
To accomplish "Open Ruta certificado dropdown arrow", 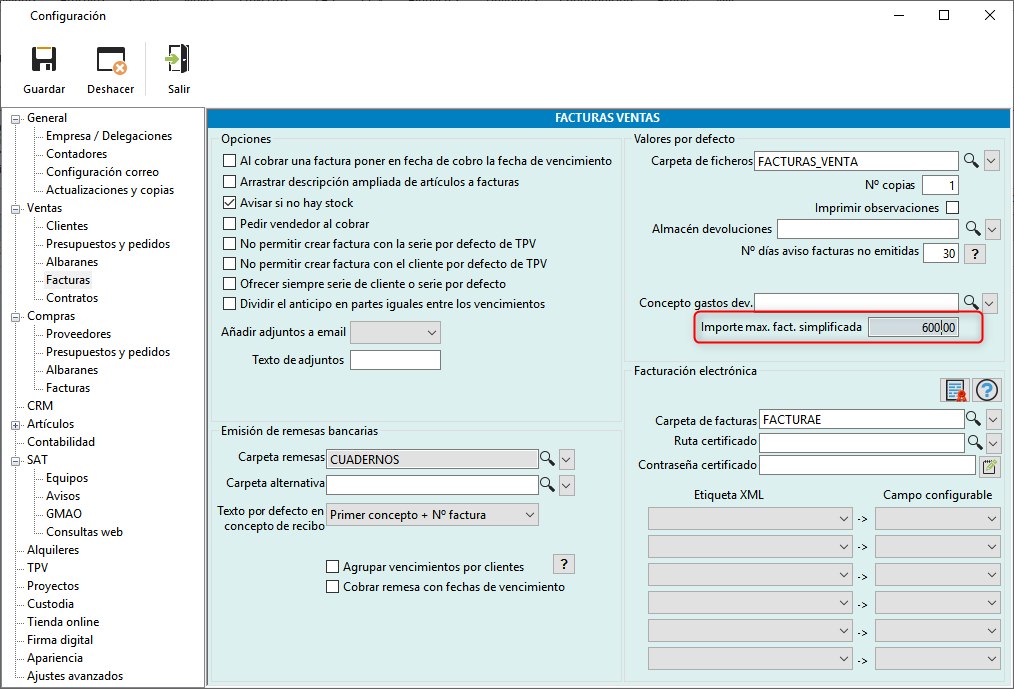I will [994, 443].
